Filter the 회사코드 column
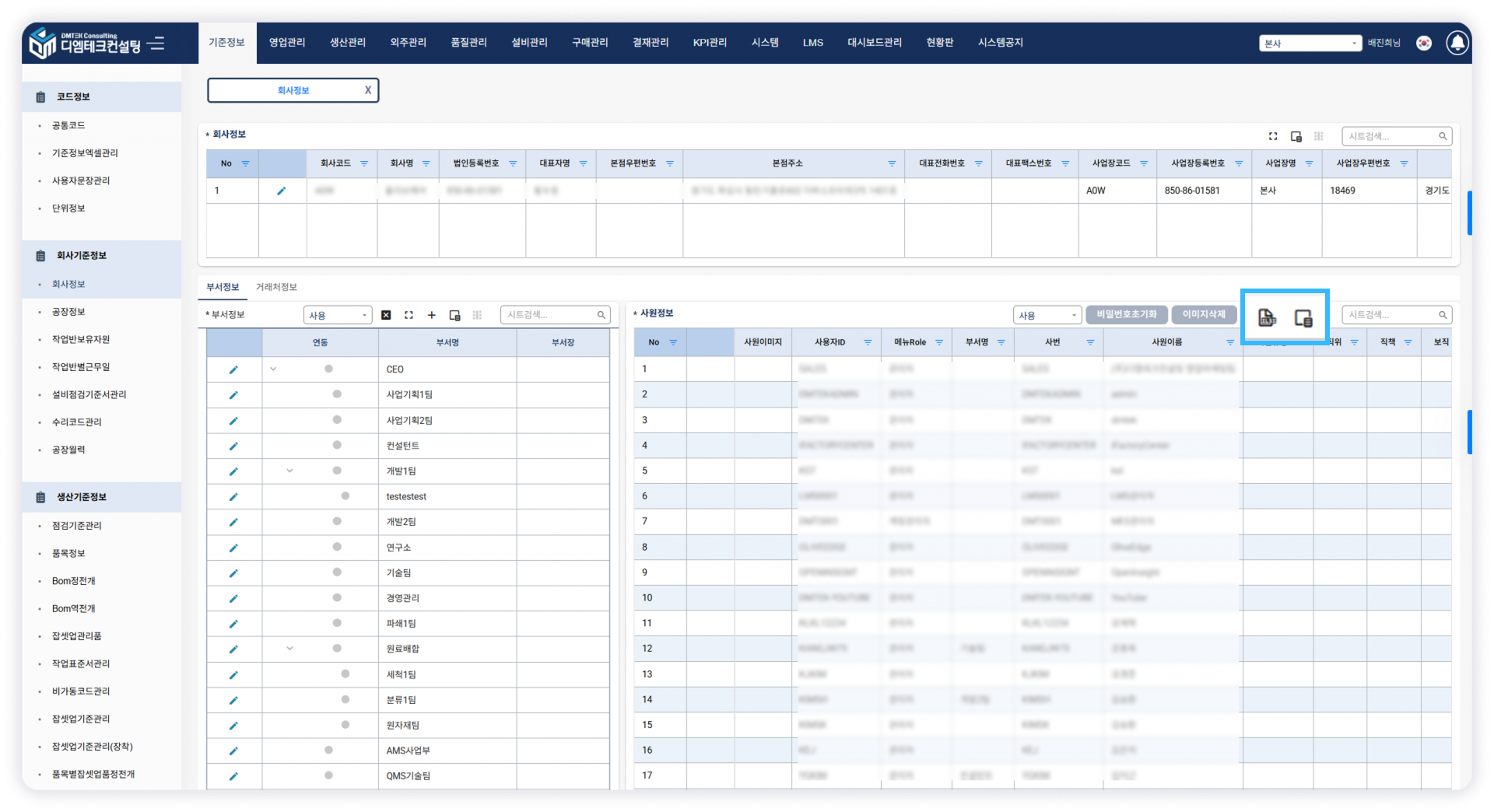The width and height of the screenshot is (1494, 812). pos(364,163)
